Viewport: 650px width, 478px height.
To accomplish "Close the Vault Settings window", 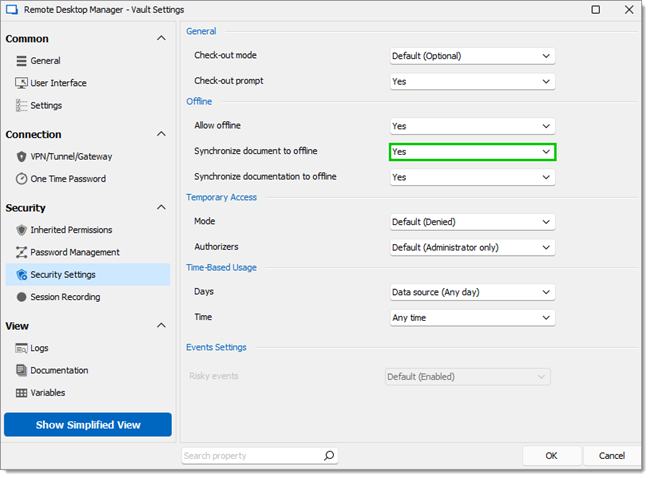I will (x=629, y=10).
